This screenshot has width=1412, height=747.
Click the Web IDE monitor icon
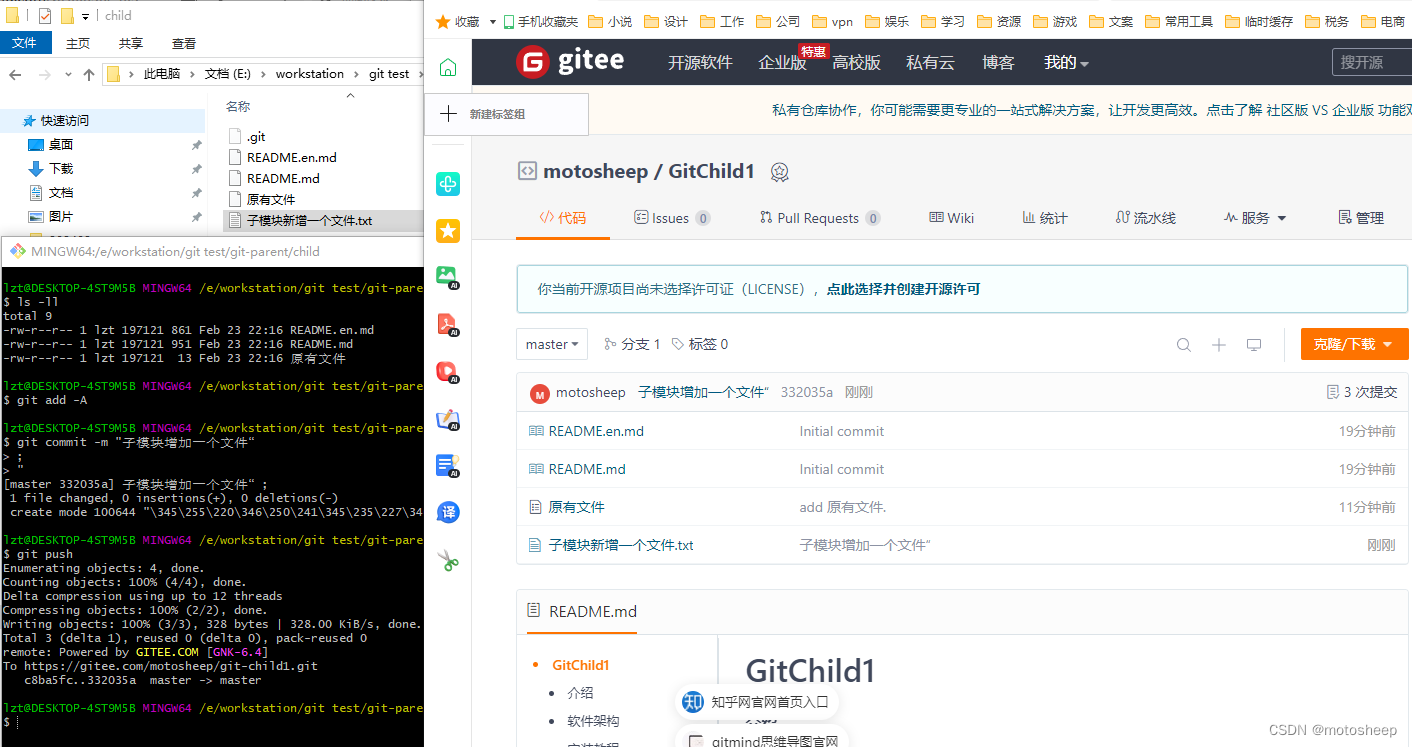coord(1254,345)
